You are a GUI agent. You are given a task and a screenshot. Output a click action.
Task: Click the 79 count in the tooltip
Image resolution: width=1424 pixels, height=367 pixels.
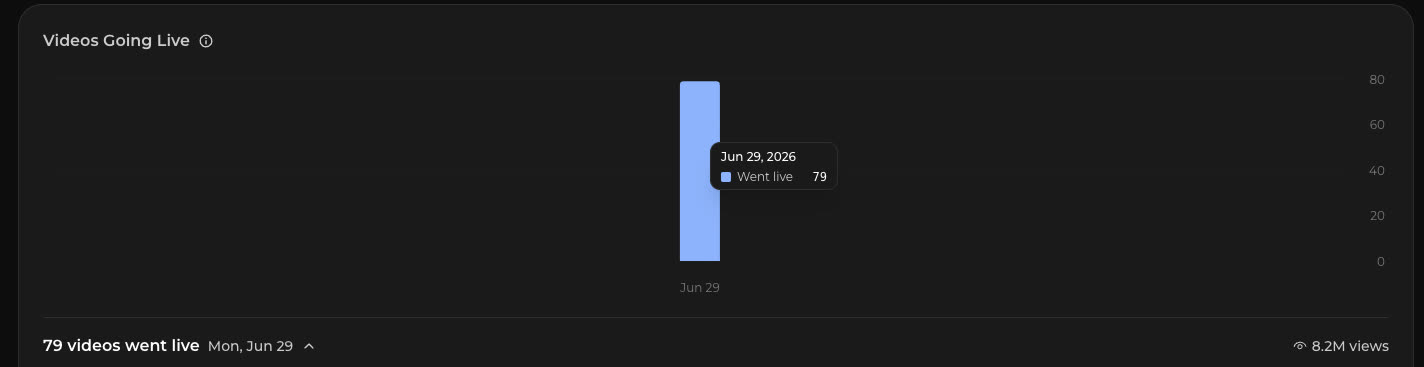click(819, 177)
